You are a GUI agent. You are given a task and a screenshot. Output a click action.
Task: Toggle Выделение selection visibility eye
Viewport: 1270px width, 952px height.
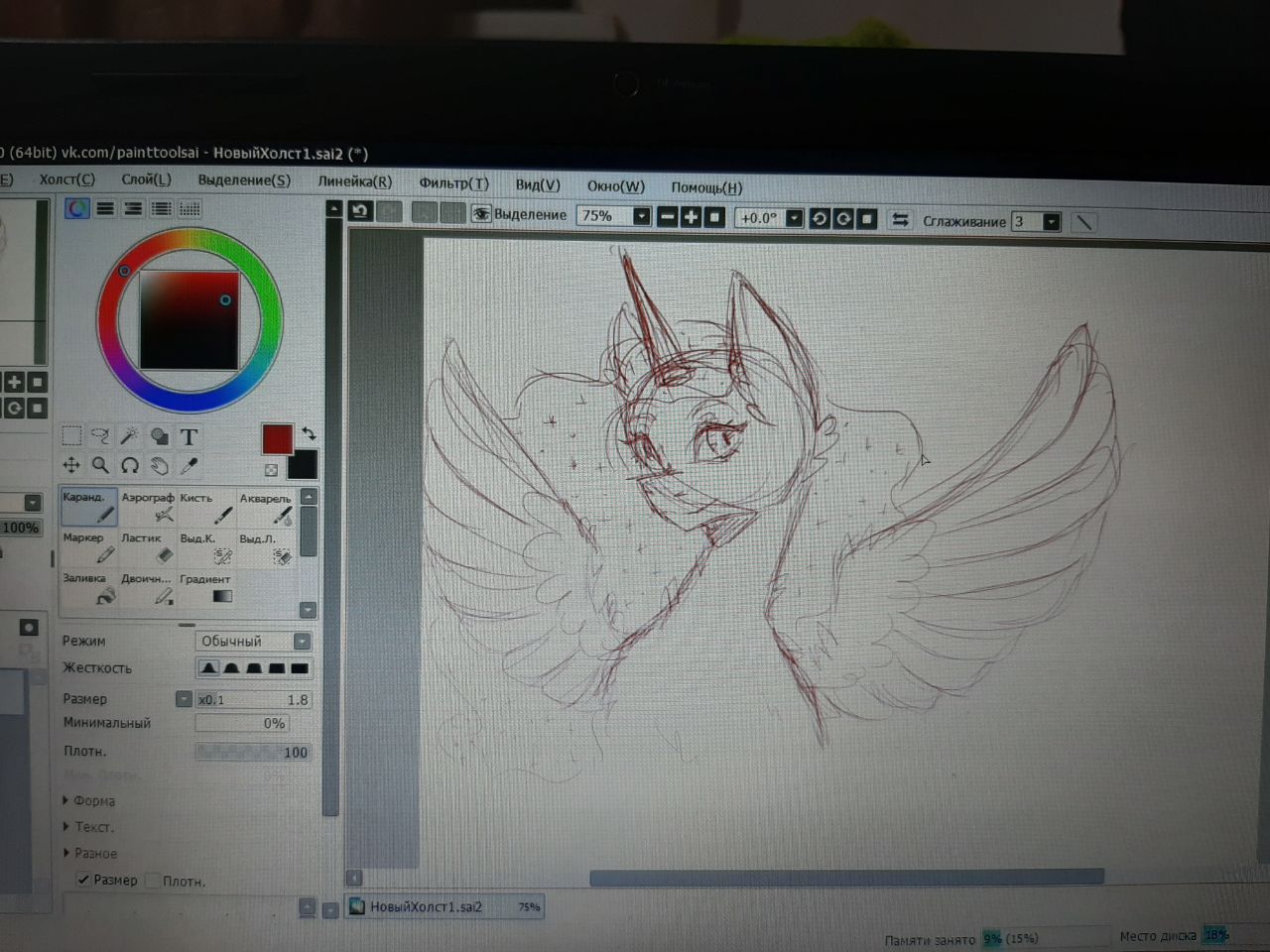click(481, 213)
